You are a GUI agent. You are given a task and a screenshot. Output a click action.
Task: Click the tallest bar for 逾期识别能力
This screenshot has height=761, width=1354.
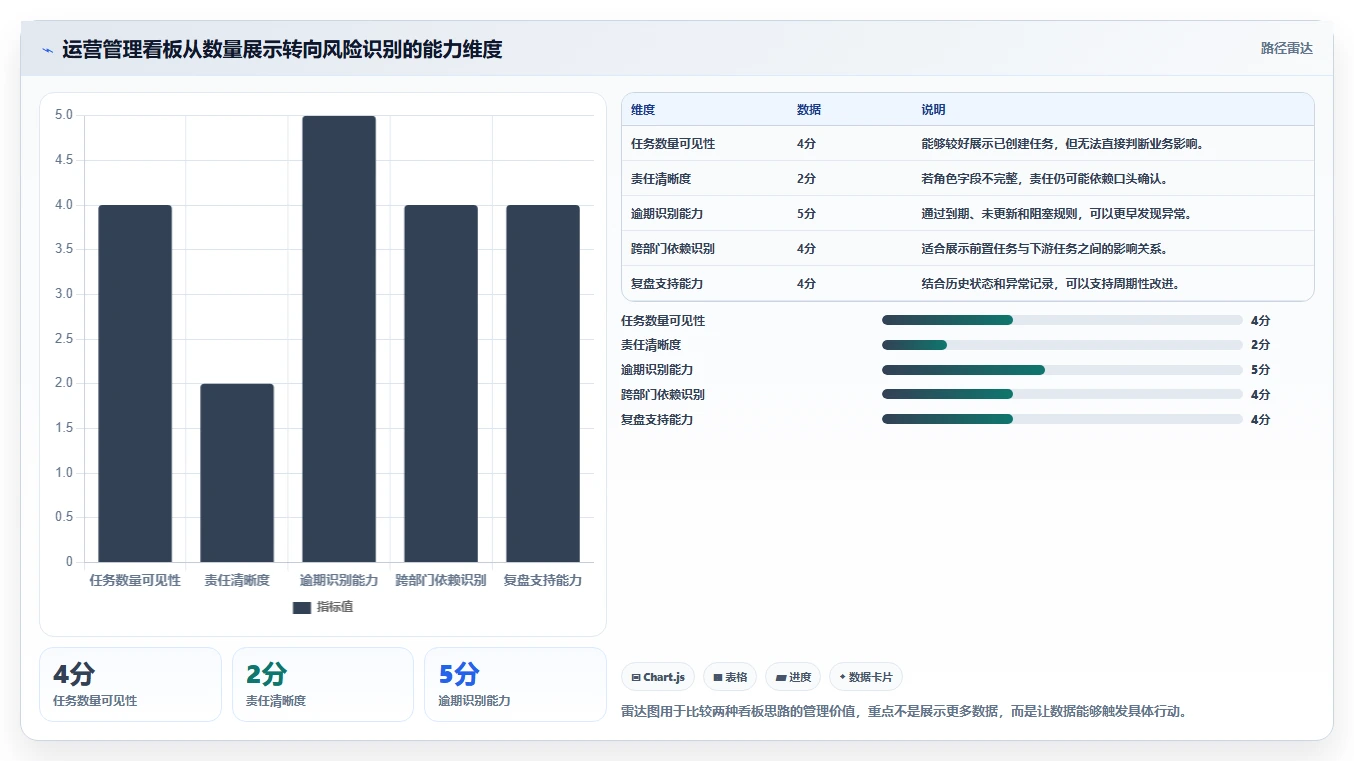point(339,339)
